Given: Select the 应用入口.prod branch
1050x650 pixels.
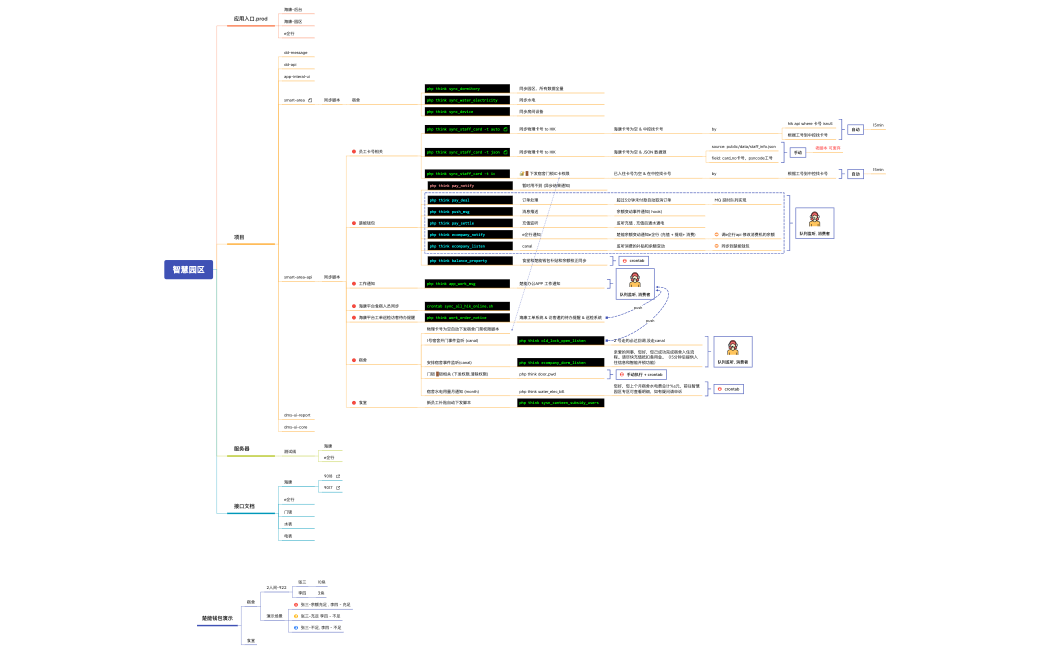Looking at the screenshot, I should (250, 19).
